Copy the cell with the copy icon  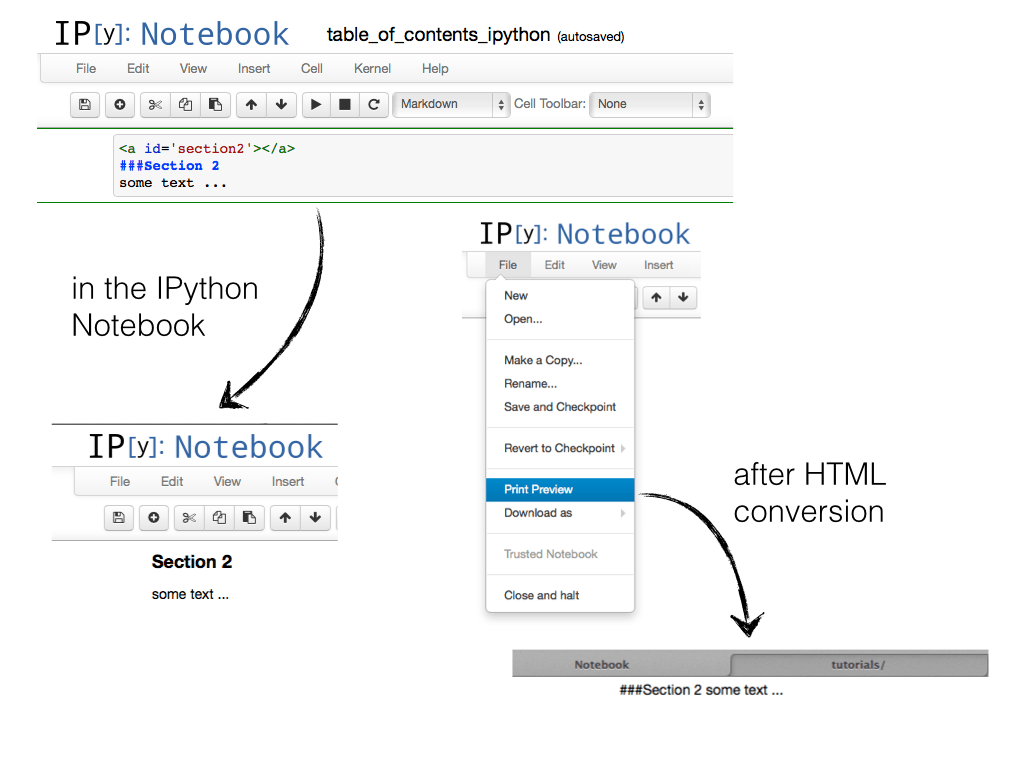pos(185,104)
